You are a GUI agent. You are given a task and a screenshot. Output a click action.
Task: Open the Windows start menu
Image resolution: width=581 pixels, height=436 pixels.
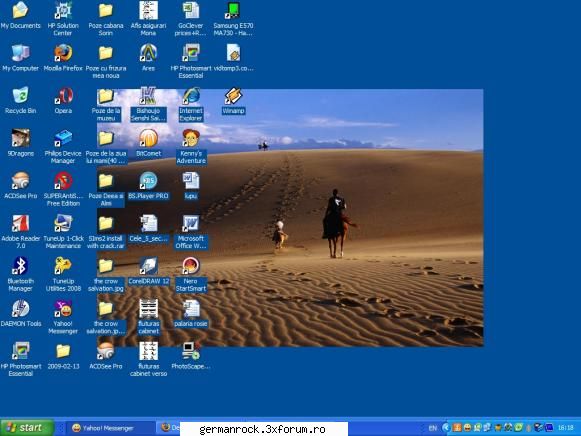click(x=27, y=428)
